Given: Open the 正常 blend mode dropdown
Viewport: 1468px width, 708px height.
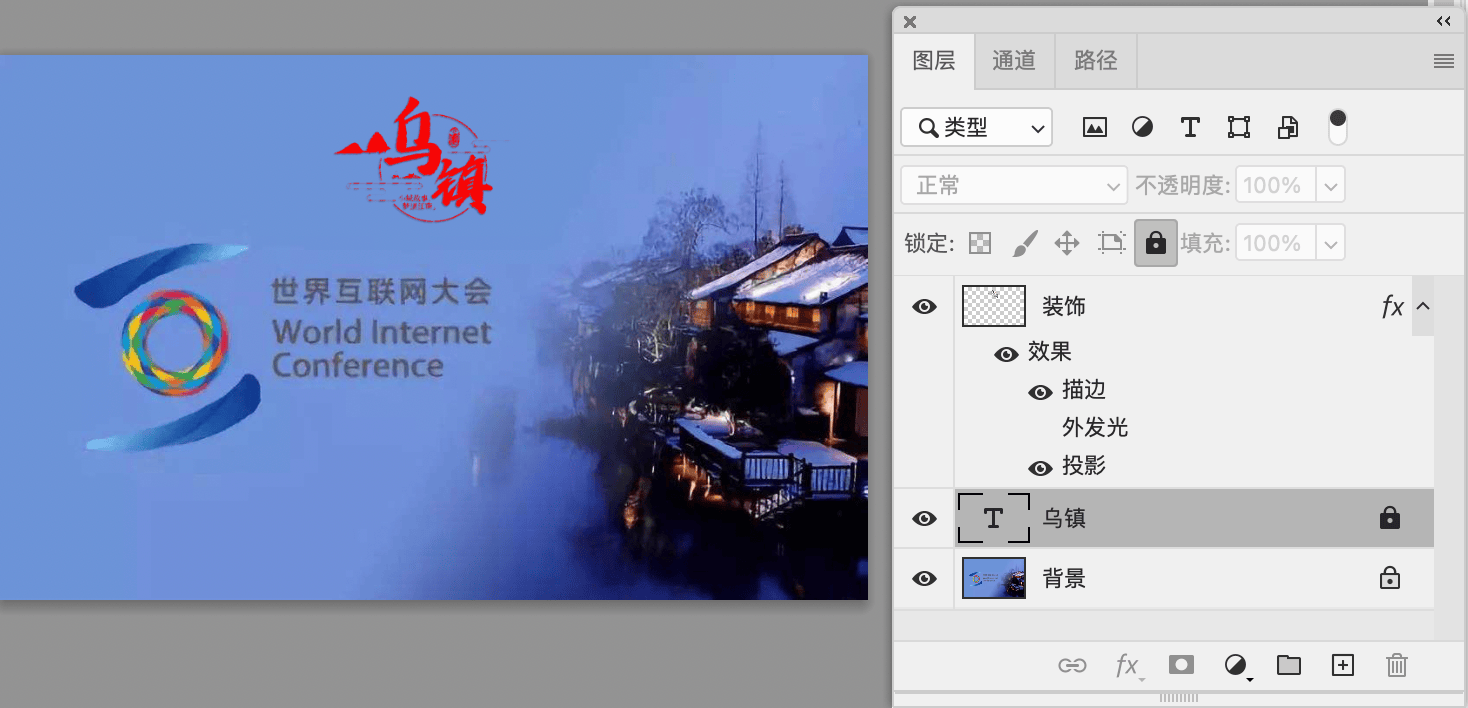Looking at the screenshot, I should 1014,185.
